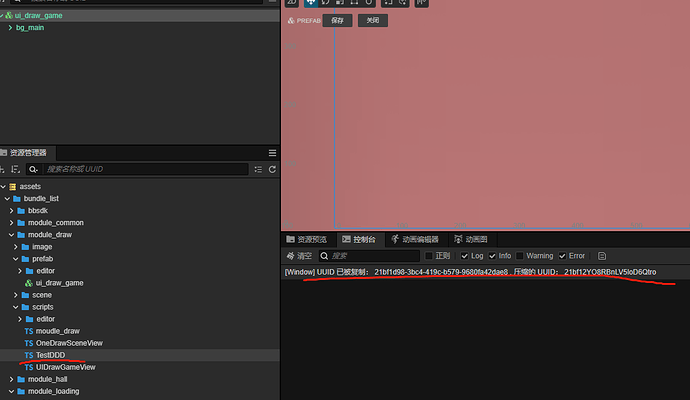Switch to the 控制台 console tab
The height and width of the screenshot is (400, 690).
coord(359,239)
